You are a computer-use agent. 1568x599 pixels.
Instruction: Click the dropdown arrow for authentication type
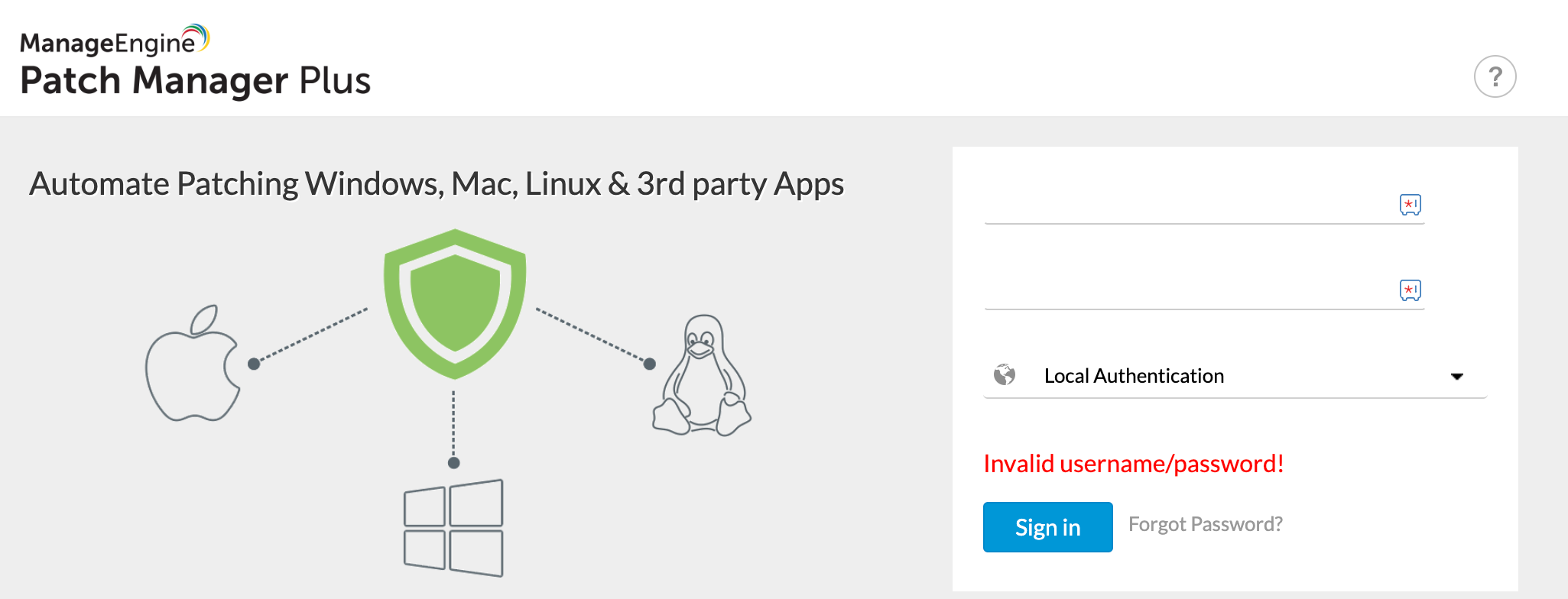1456,376
